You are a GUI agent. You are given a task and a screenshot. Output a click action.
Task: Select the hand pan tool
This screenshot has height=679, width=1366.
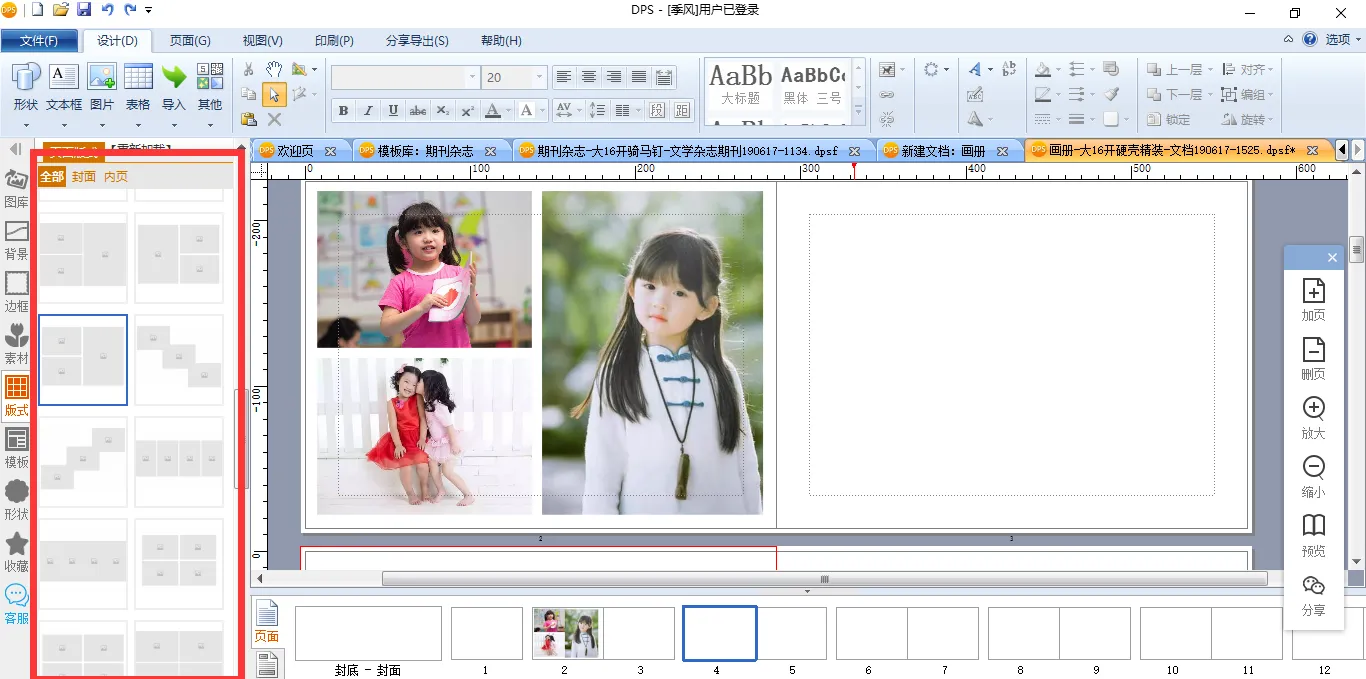pyautogui.click(x=273, y=69)
